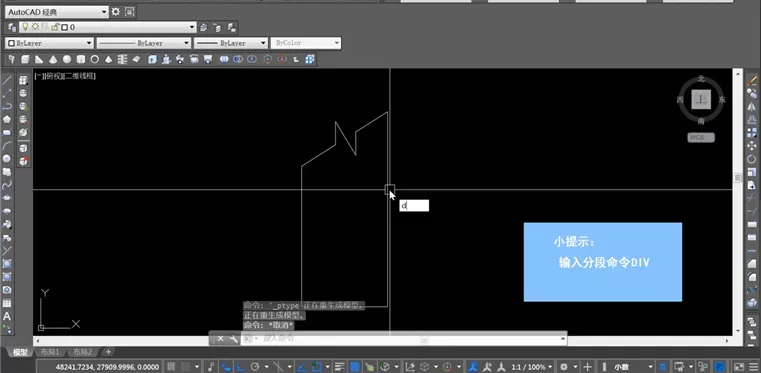Add a new layout with plus tab
This screenshot has height=373, width=761.
point(108,352)
